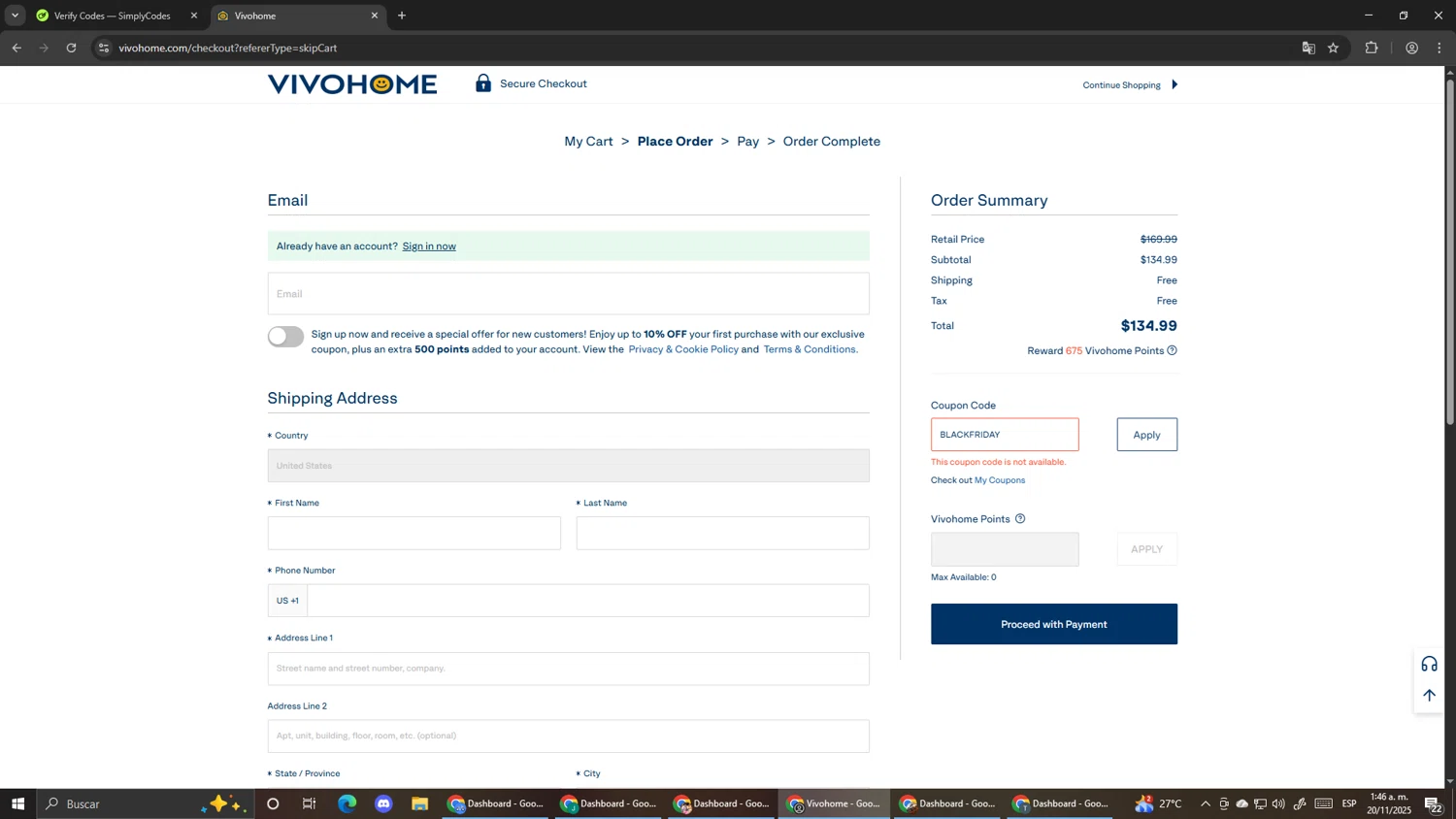Viewport: 1456px width, 819px height.
Task: Open a new browser tab
Action: pos(402,16)
